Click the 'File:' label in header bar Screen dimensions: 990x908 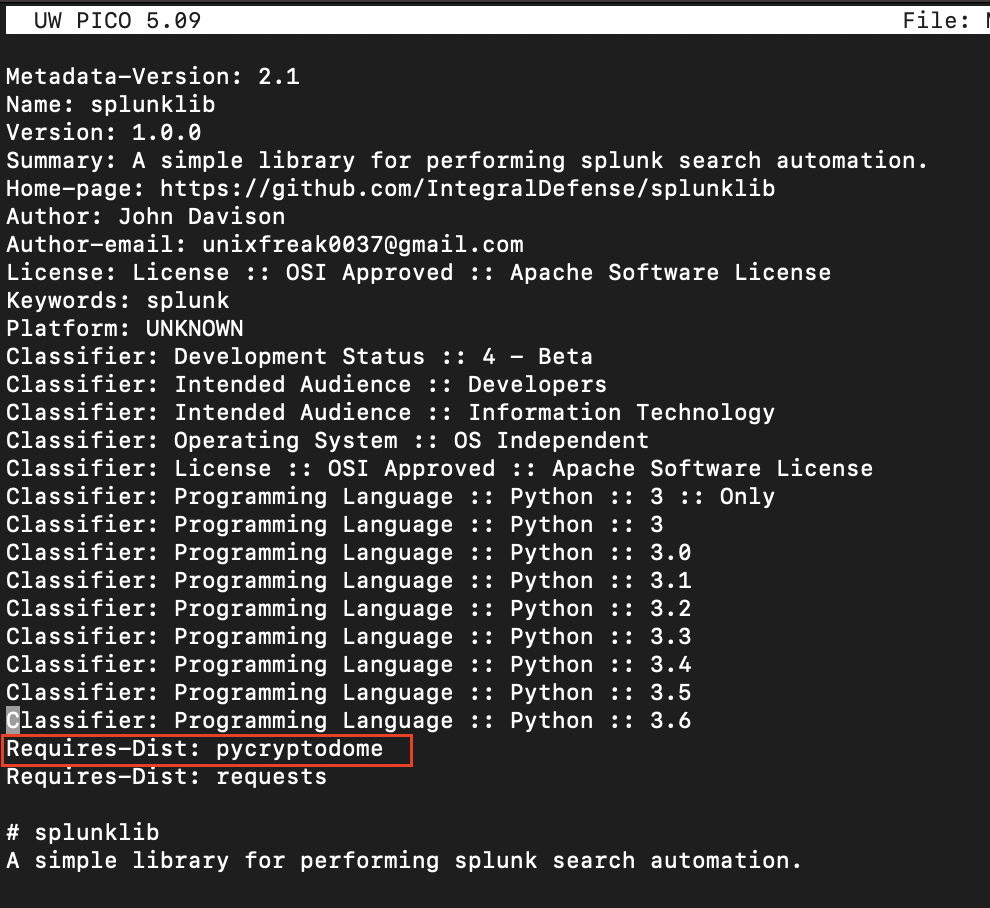(936, 21)
